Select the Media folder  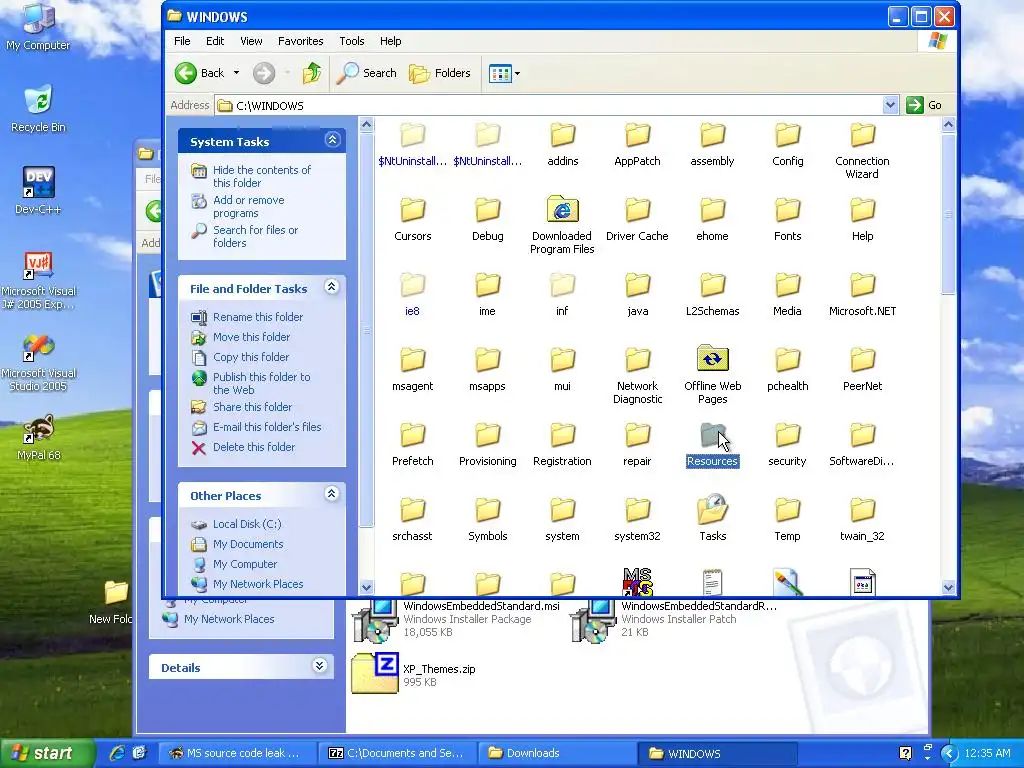pos(788,293)
